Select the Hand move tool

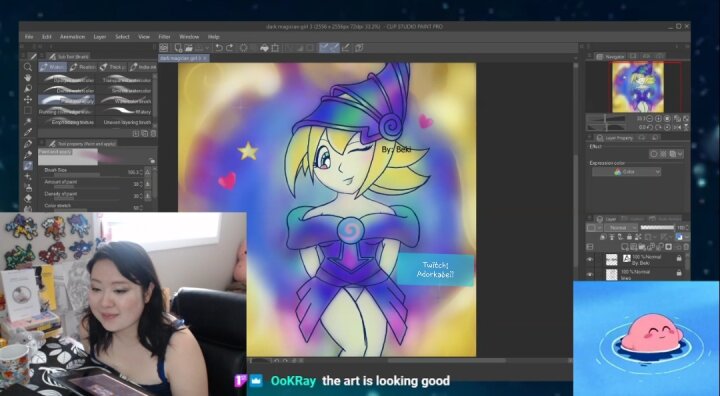(x=28, y=78)
